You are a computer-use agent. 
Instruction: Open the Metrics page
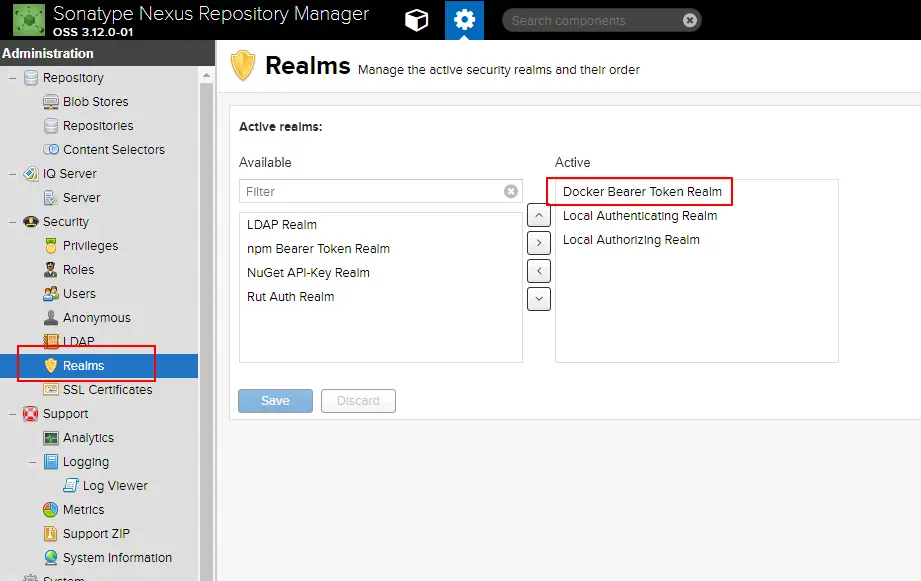83,510
